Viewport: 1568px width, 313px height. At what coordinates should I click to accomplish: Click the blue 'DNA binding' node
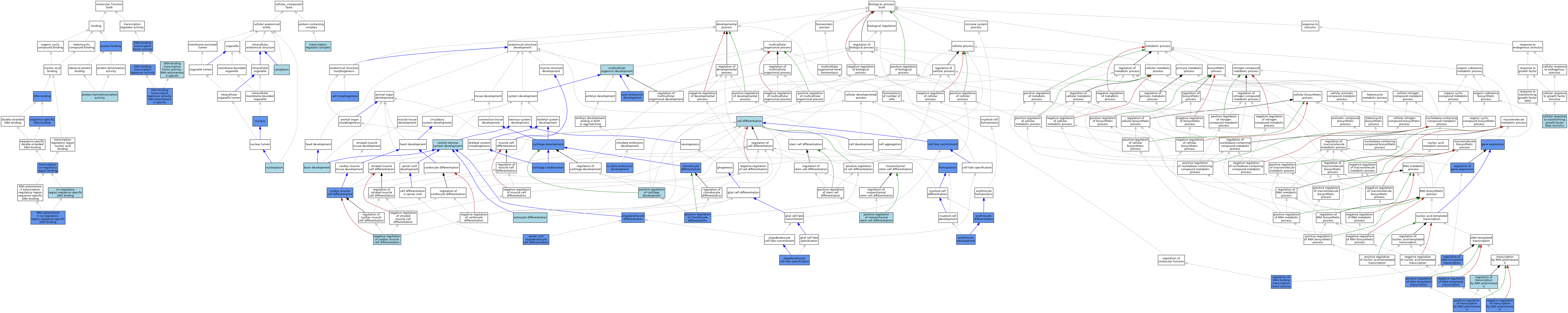(42, 96)
